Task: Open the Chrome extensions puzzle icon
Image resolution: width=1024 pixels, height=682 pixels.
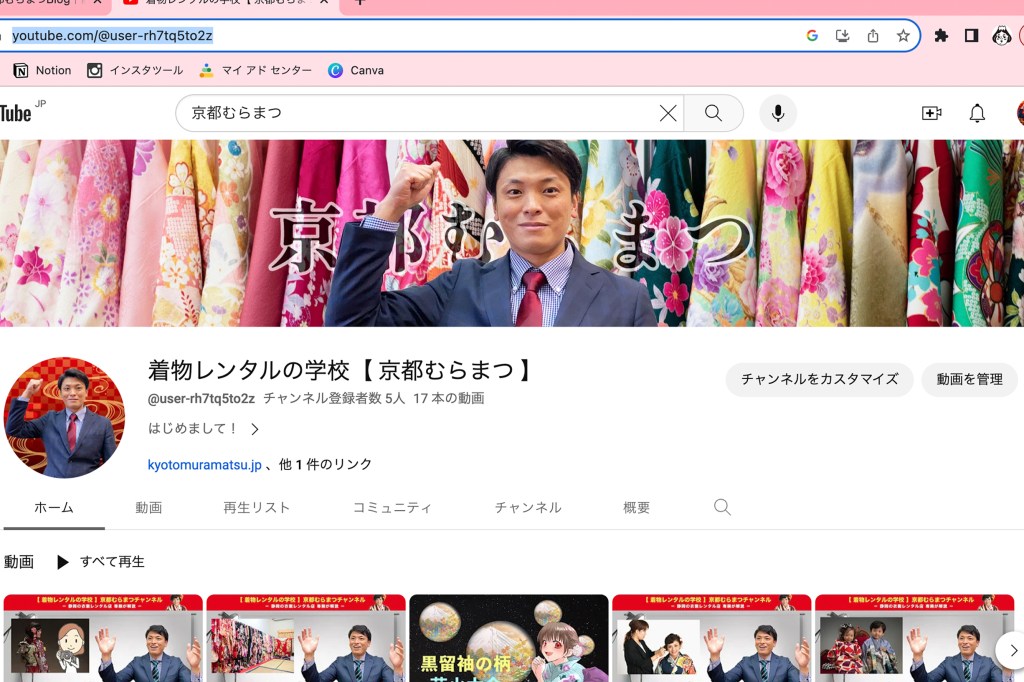Action: [940, 34]
